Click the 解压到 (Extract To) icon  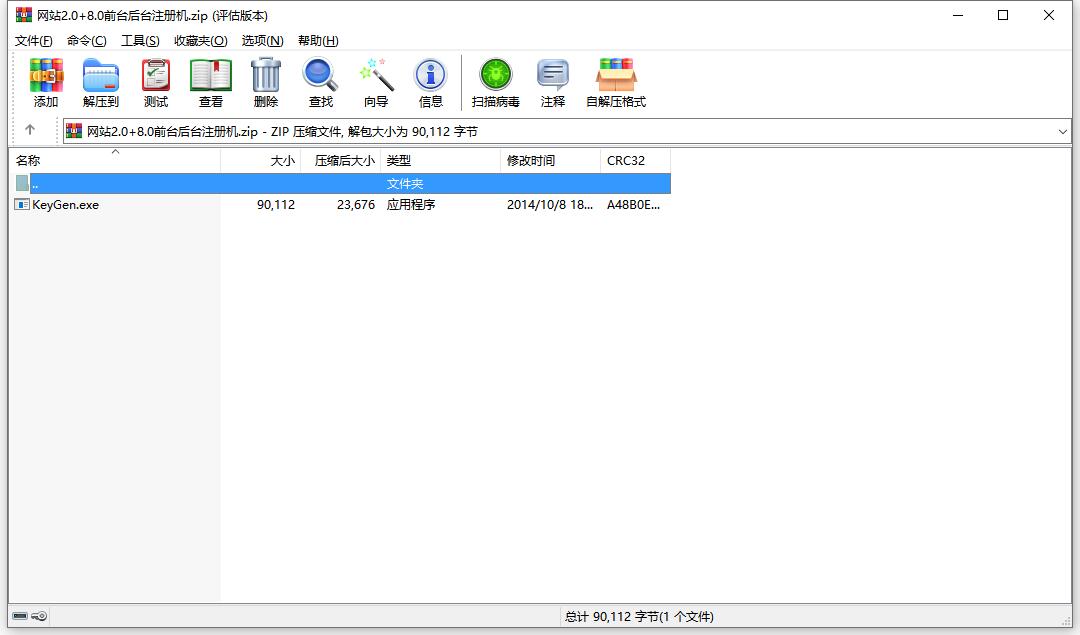[101, 82]
